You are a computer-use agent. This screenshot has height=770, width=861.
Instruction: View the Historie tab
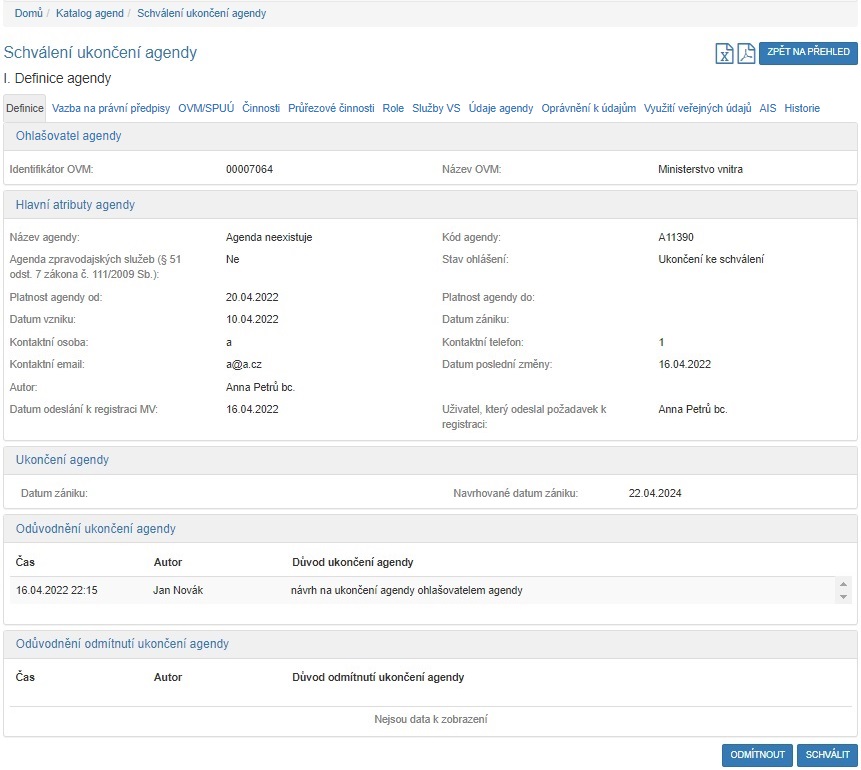[802, 108]
